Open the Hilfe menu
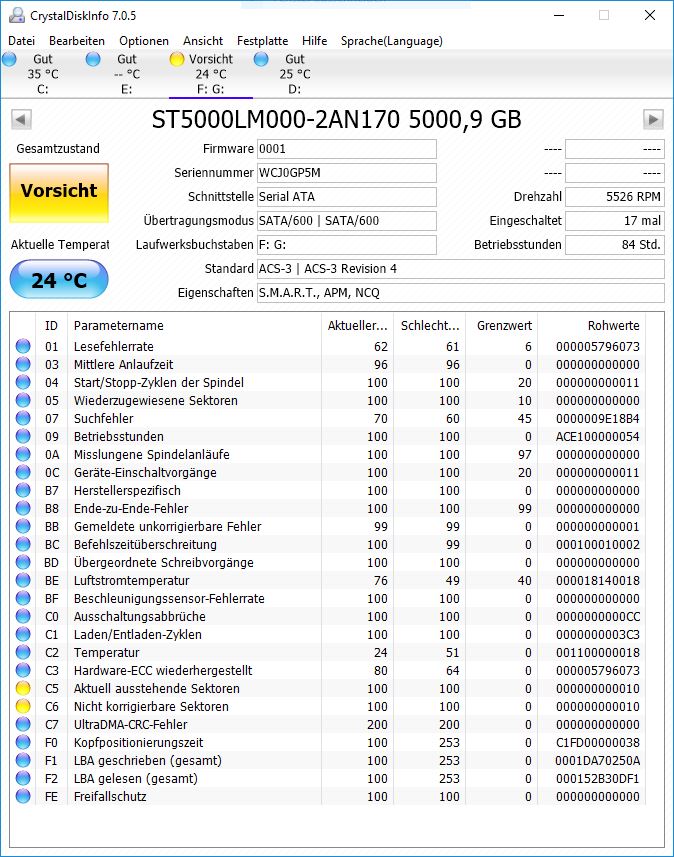The width and height of the screenshot is (674, 857). point(314,41)
